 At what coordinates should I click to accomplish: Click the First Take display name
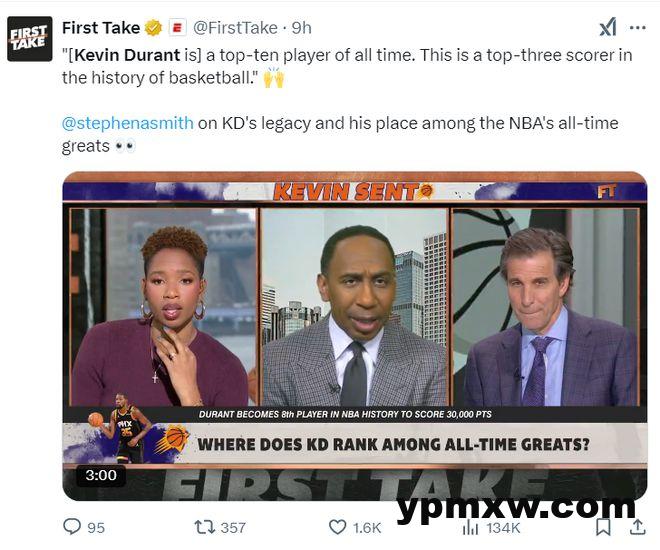coord(101,28)
